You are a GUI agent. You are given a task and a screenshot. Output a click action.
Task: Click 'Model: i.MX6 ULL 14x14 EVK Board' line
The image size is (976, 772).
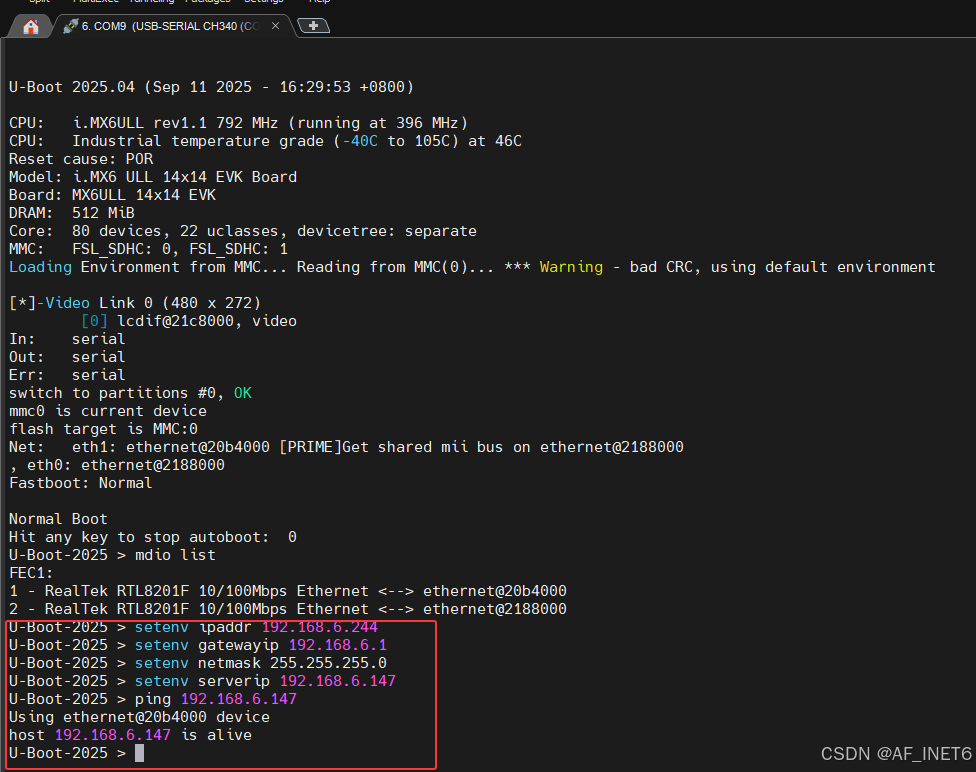click(x=153, y=177)
